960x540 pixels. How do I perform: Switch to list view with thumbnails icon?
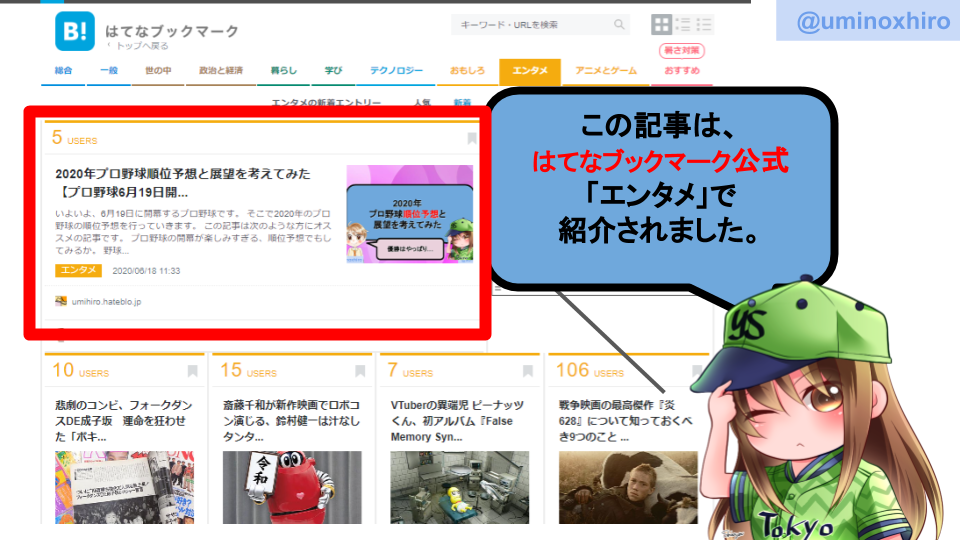pos(683,24)
